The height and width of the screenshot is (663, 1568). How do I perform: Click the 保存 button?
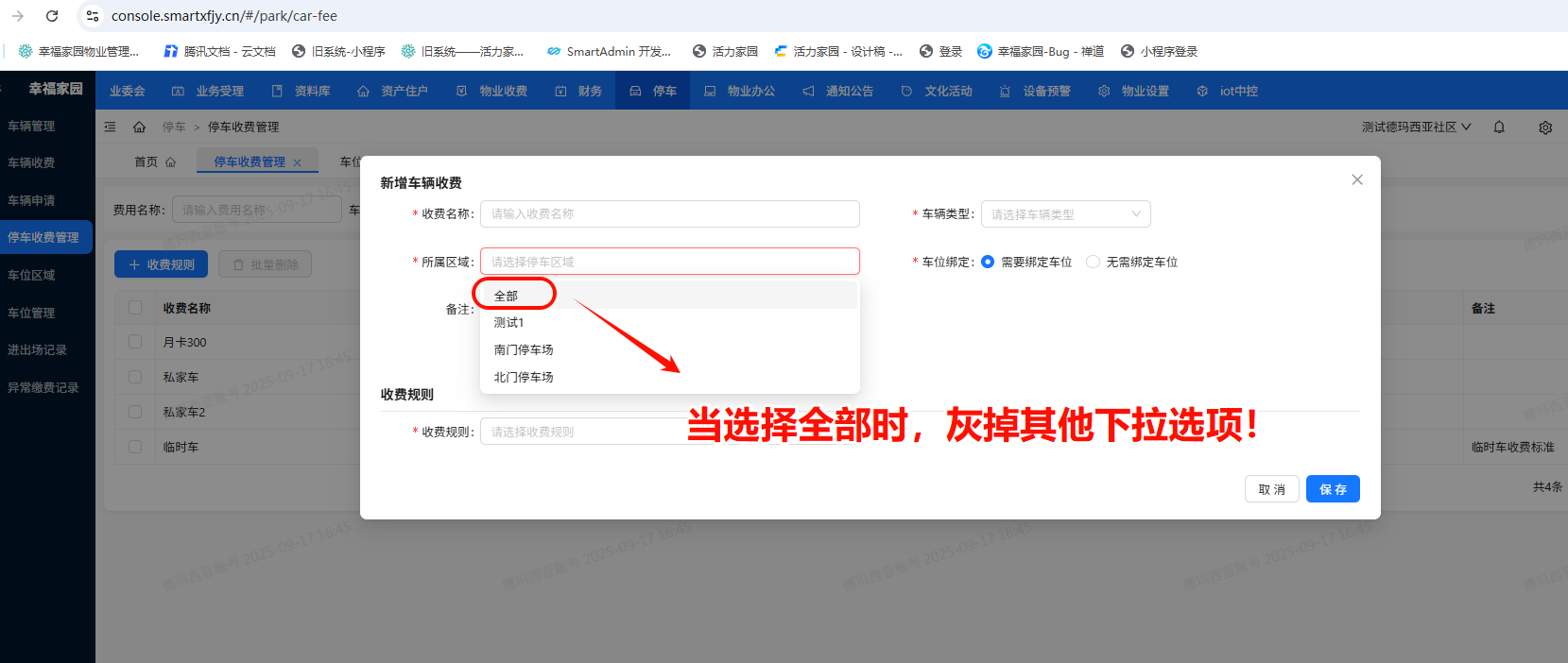(x=1333, y=489)
